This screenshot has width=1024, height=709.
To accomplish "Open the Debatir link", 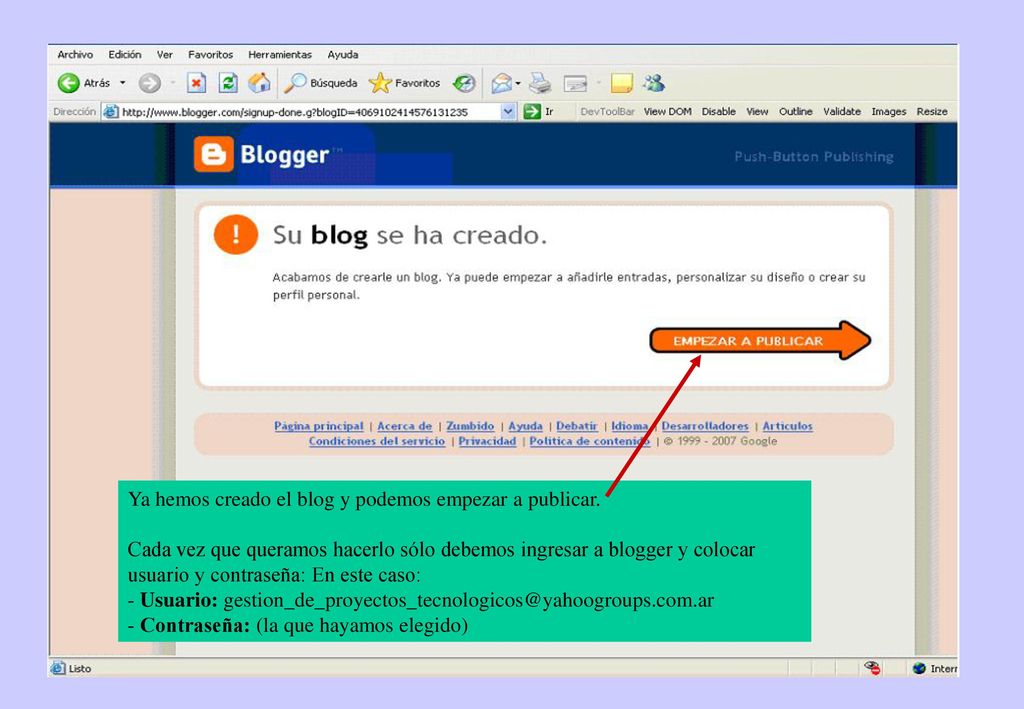I will tap(577, 426).
